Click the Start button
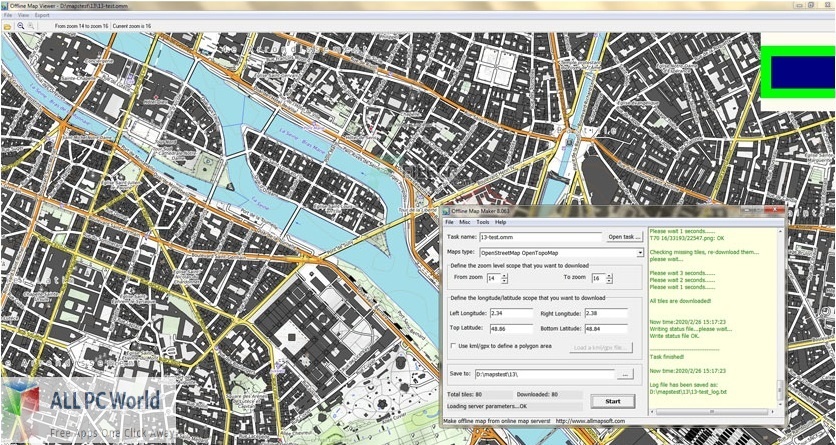The width and height of the screenshot is (836, 445). [x=613, y=401]
